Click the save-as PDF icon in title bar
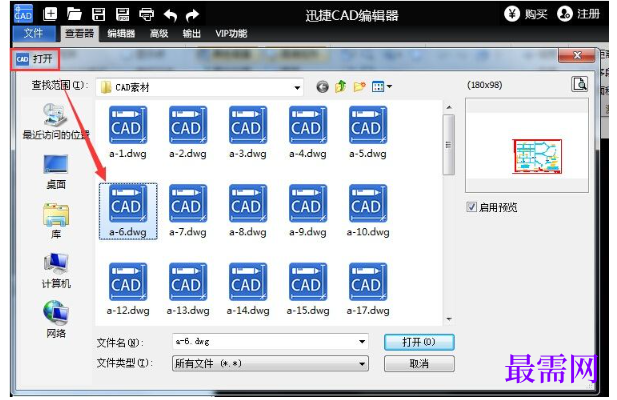Screen dimensions: 617x400 [x=122, y=14]
